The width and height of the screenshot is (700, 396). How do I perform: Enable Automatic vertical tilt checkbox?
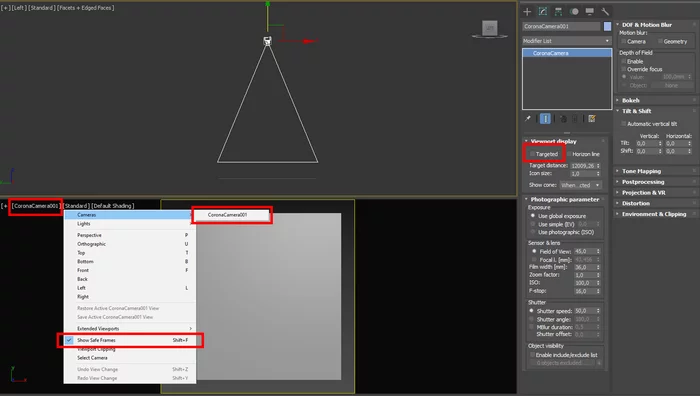pyautogui.click(x=624, y=124)
